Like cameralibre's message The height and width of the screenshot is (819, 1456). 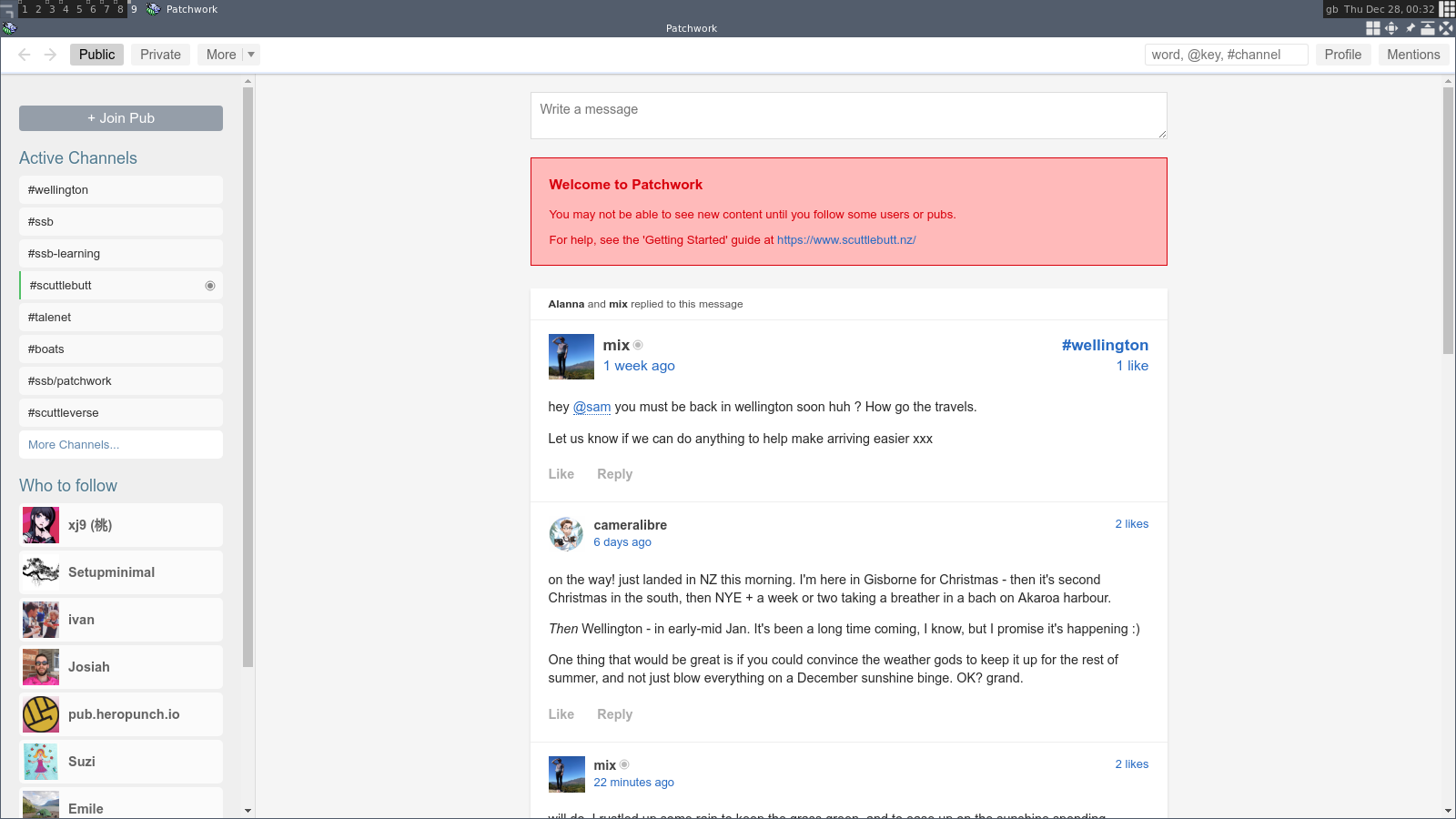point(561,714)
